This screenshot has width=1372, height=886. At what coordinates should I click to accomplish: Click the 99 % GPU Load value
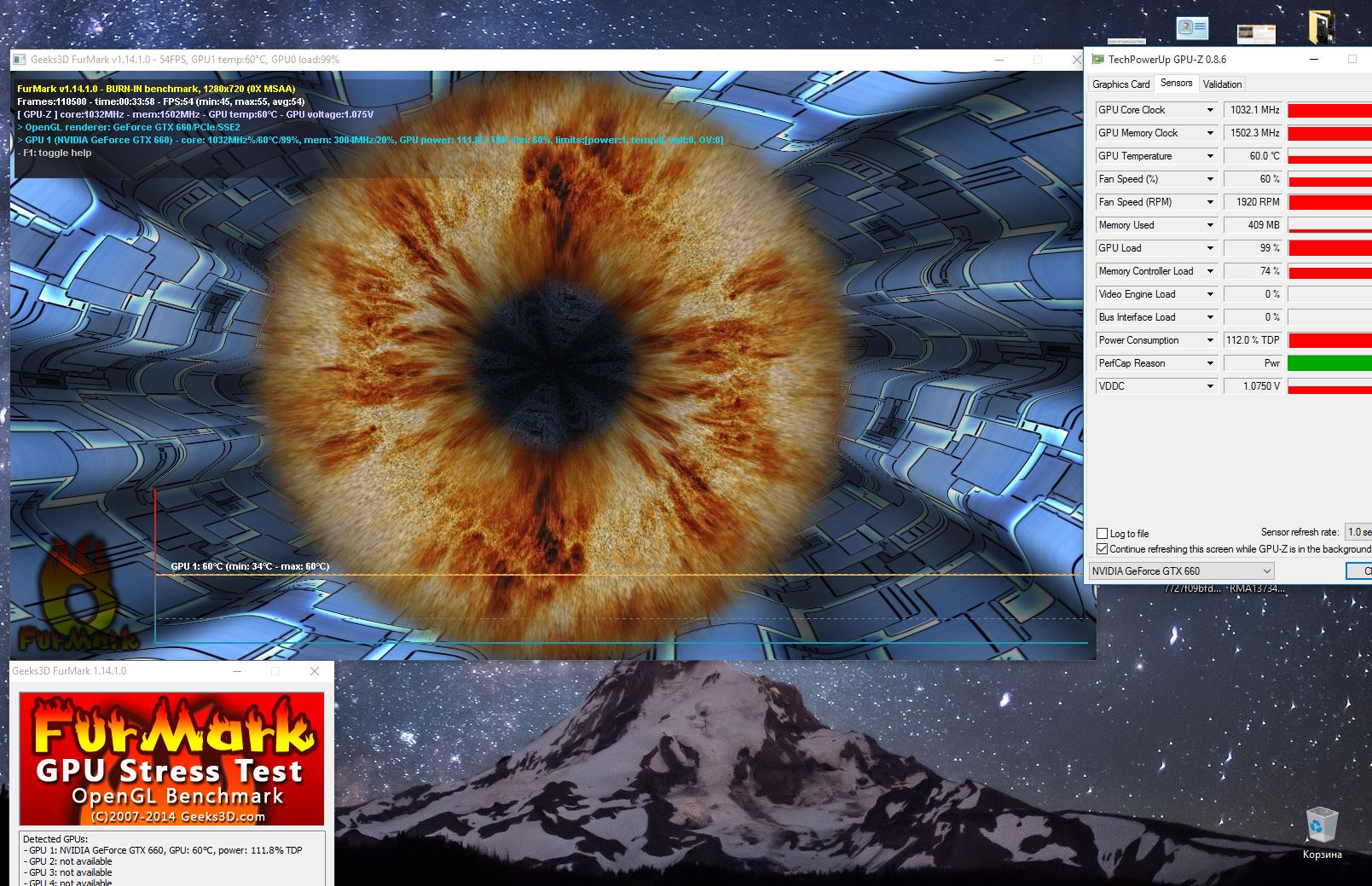tap(1253, 248)
